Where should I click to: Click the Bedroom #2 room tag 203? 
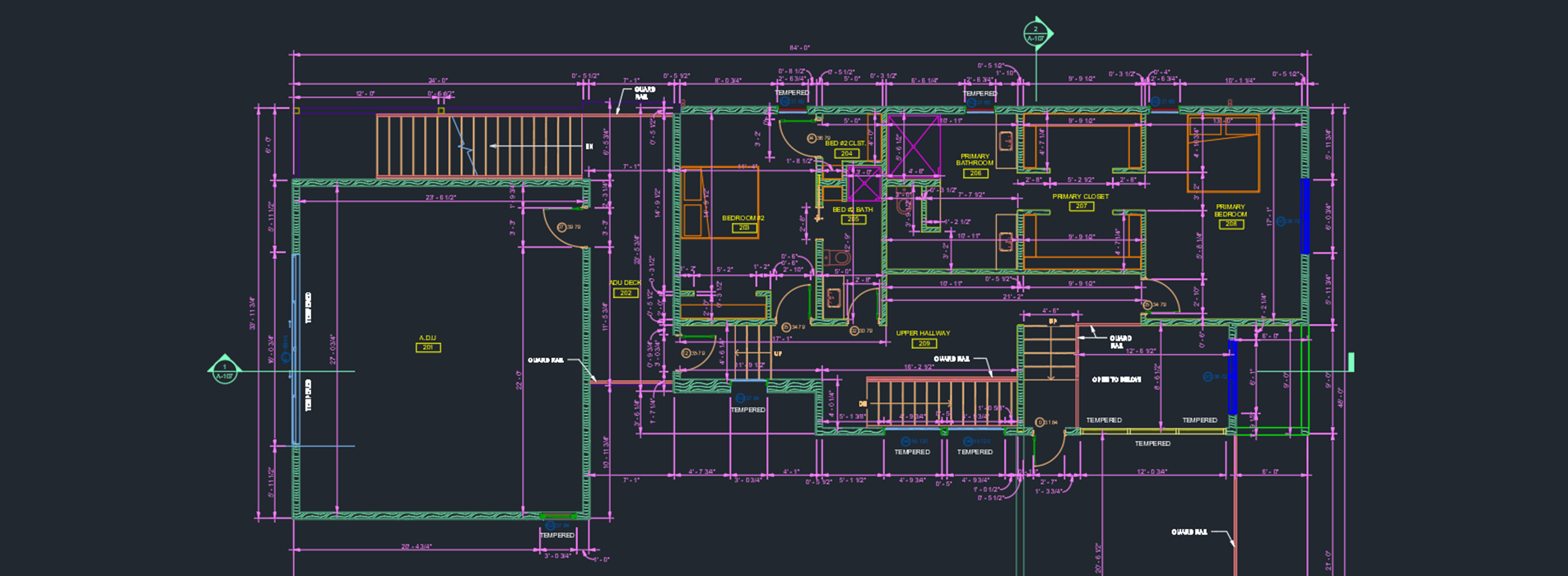(x=743, y=228)
